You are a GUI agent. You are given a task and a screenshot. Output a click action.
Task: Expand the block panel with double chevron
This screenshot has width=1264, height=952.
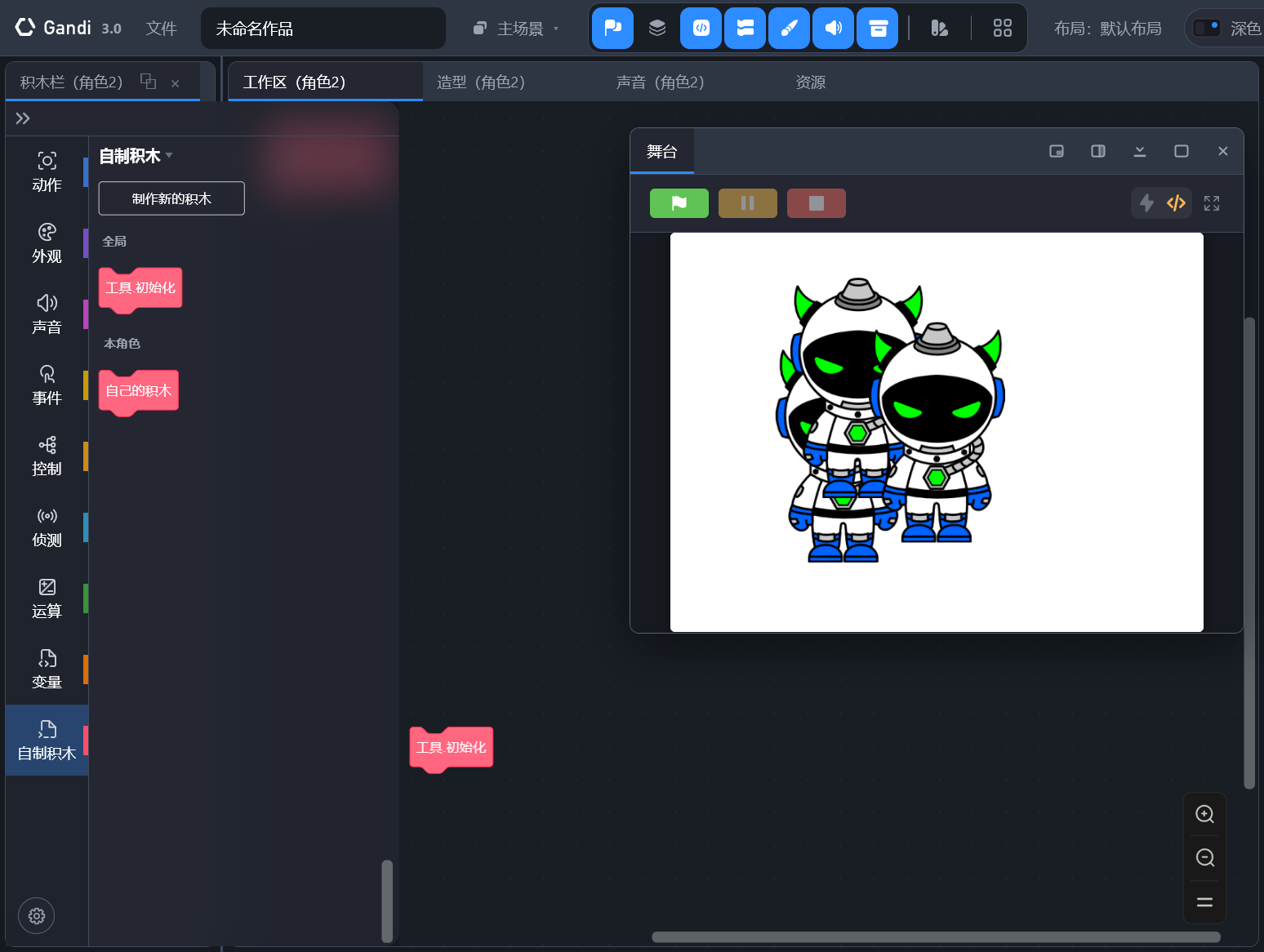[23, 118]
